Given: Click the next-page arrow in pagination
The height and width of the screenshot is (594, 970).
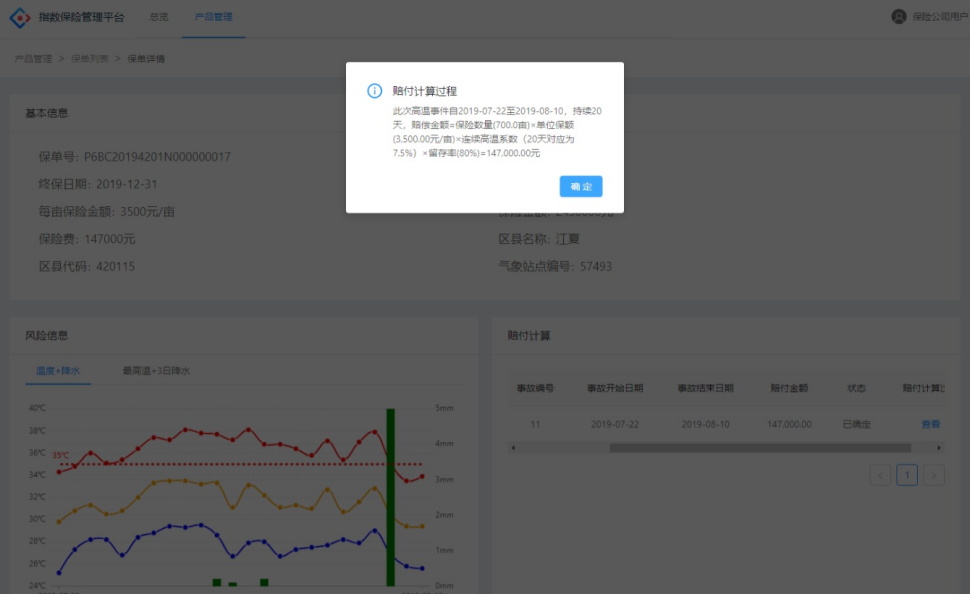Looking at the screenshot, I should (933, 475).
